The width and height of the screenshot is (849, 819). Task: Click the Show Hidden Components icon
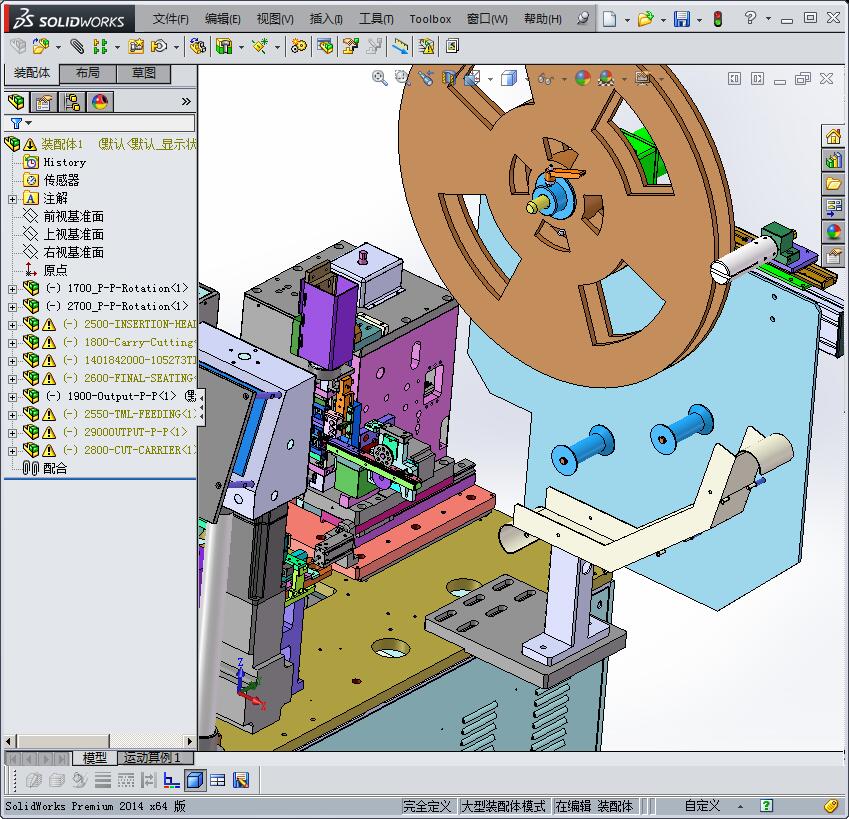(x=197, y=47)
